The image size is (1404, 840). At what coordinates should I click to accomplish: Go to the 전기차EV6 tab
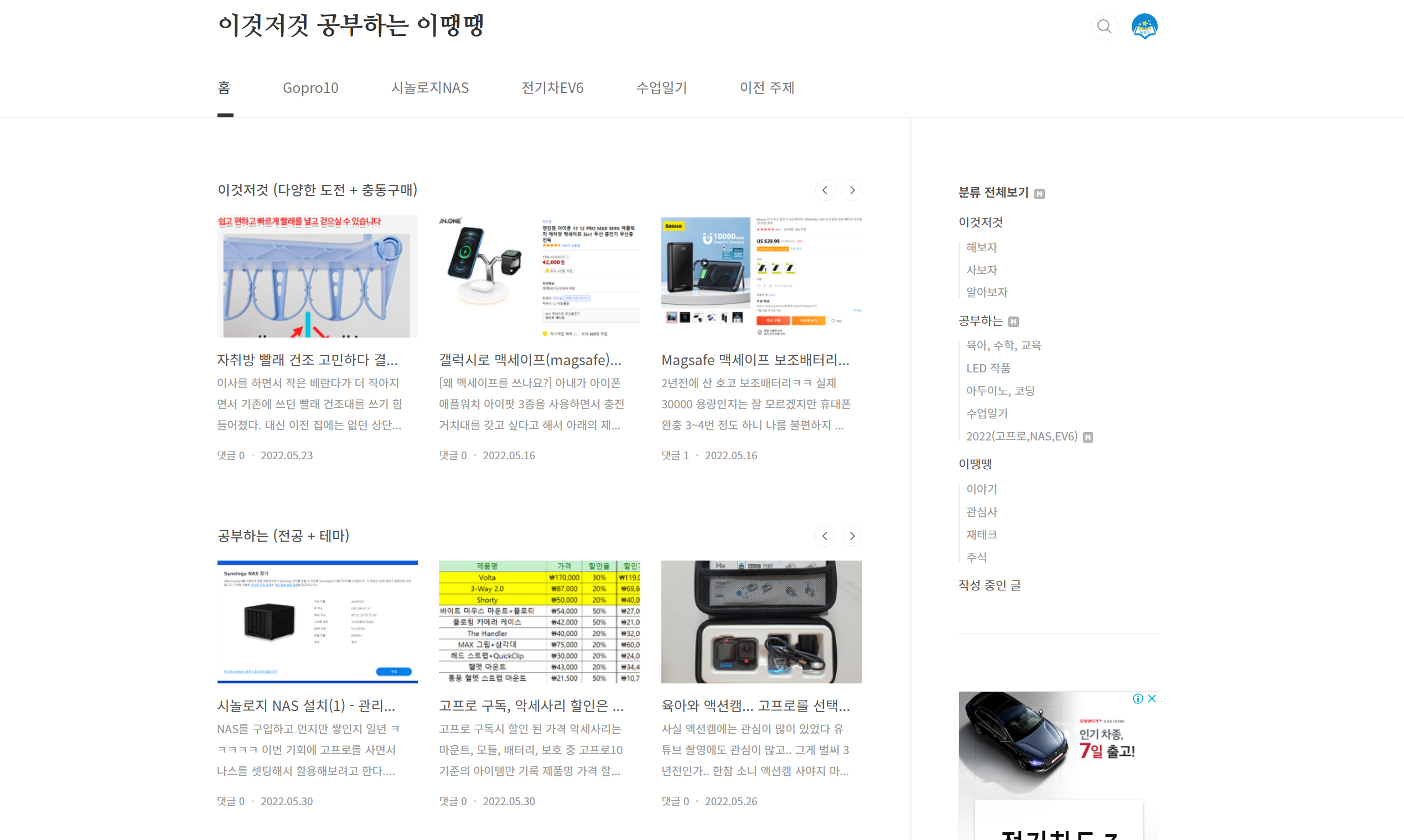(552, 88)
